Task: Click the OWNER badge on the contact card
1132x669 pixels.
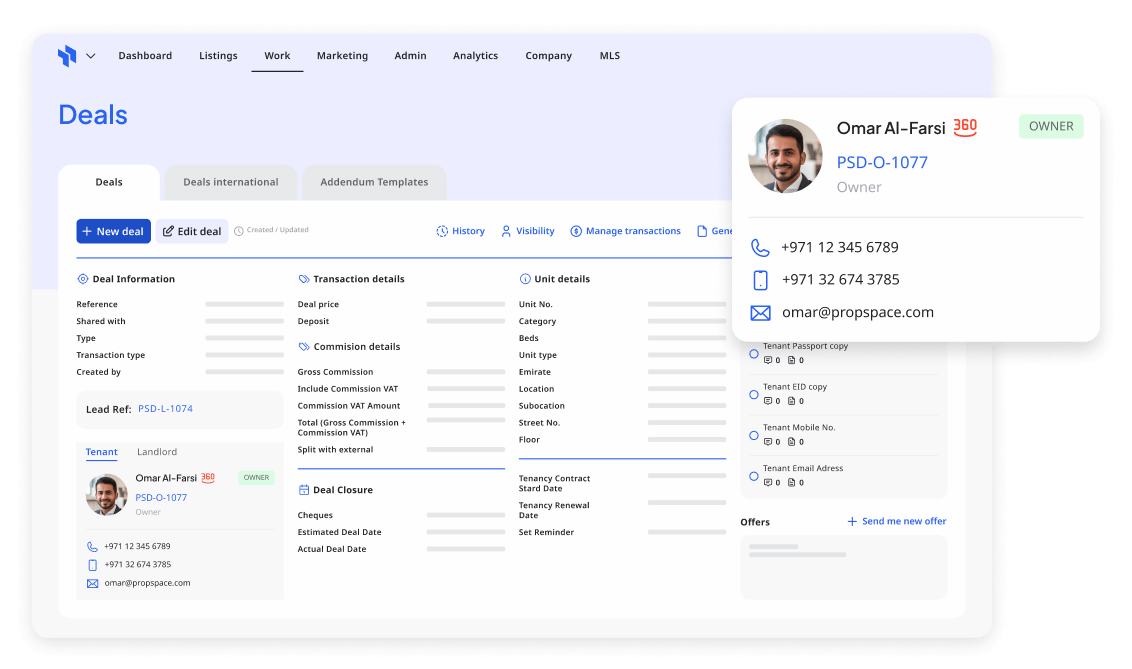Action: coord(1050,126)
